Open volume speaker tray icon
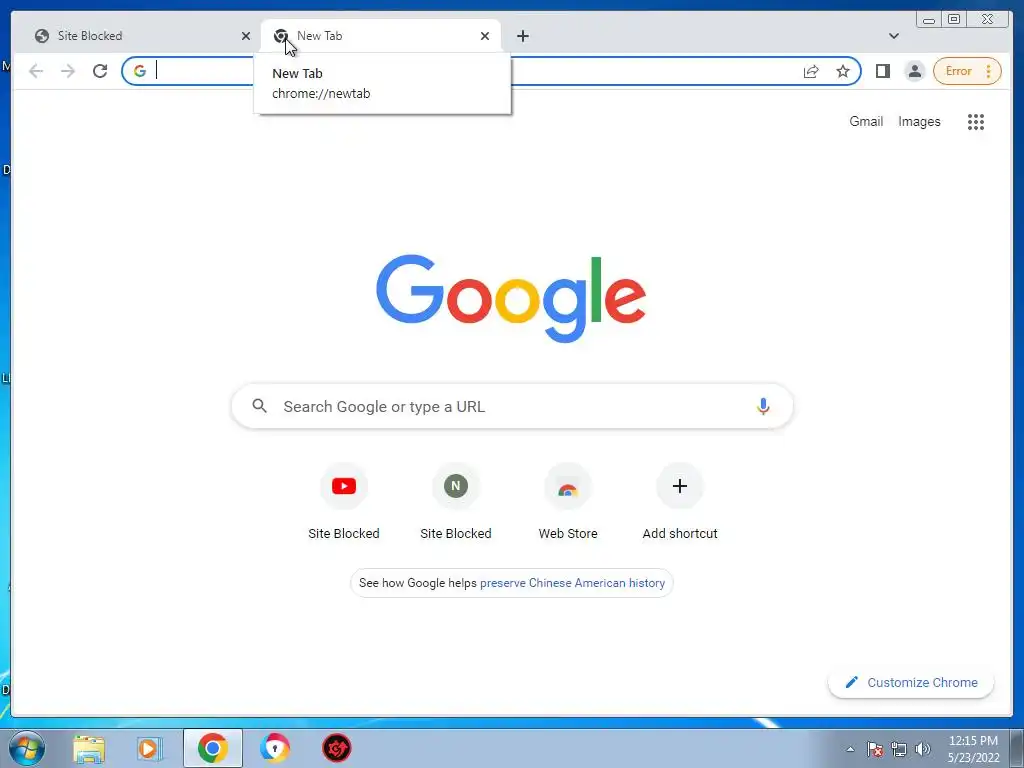1024x768 pixels. pyautogui.click(x=923, y=749)
